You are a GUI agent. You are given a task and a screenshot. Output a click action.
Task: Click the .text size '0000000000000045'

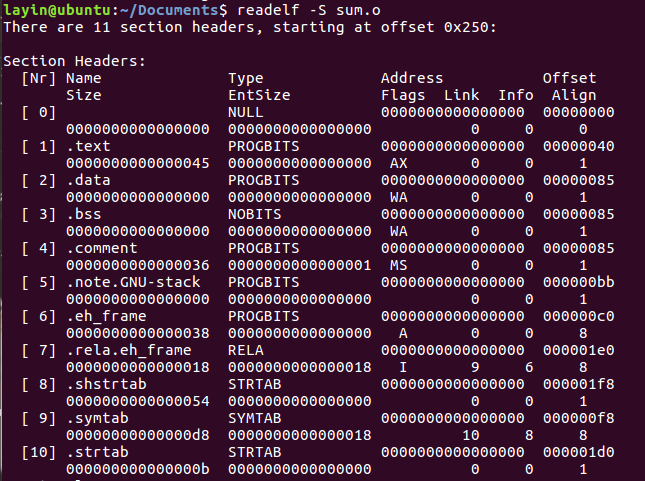(x=137, y=163)
